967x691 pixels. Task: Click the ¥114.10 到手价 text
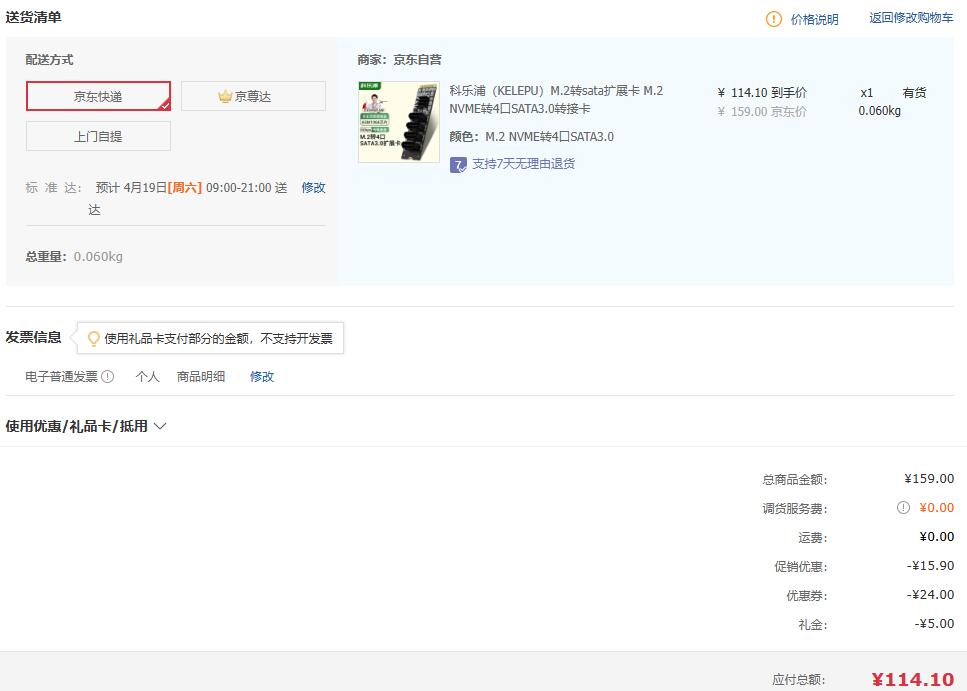pyautogui.click(x=762, y=93)
